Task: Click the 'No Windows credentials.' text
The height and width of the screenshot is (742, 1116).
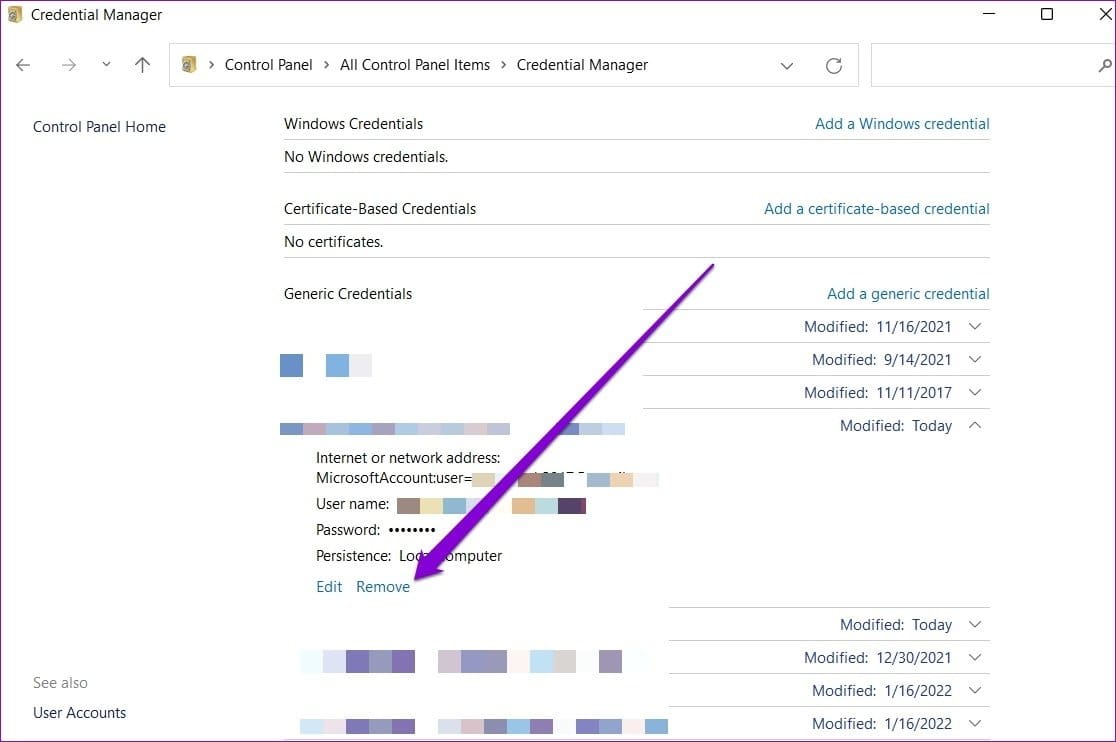Action: tap(366, 157)
